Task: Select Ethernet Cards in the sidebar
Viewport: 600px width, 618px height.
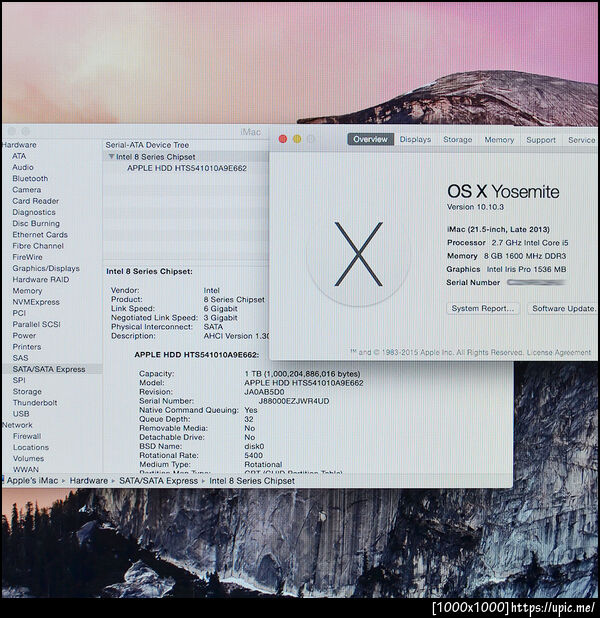Action: click(x=40, y=235)
